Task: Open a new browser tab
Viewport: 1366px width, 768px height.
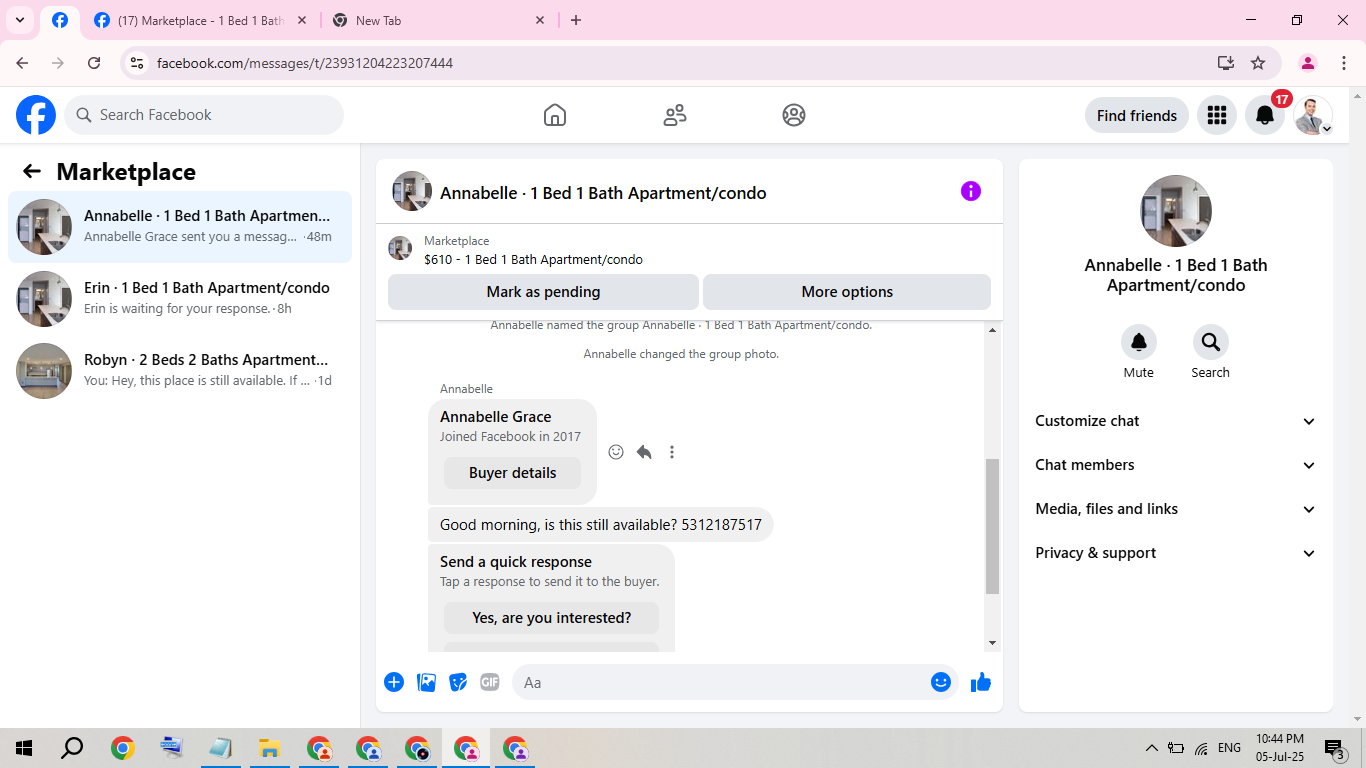Action: tap(576, 20)
